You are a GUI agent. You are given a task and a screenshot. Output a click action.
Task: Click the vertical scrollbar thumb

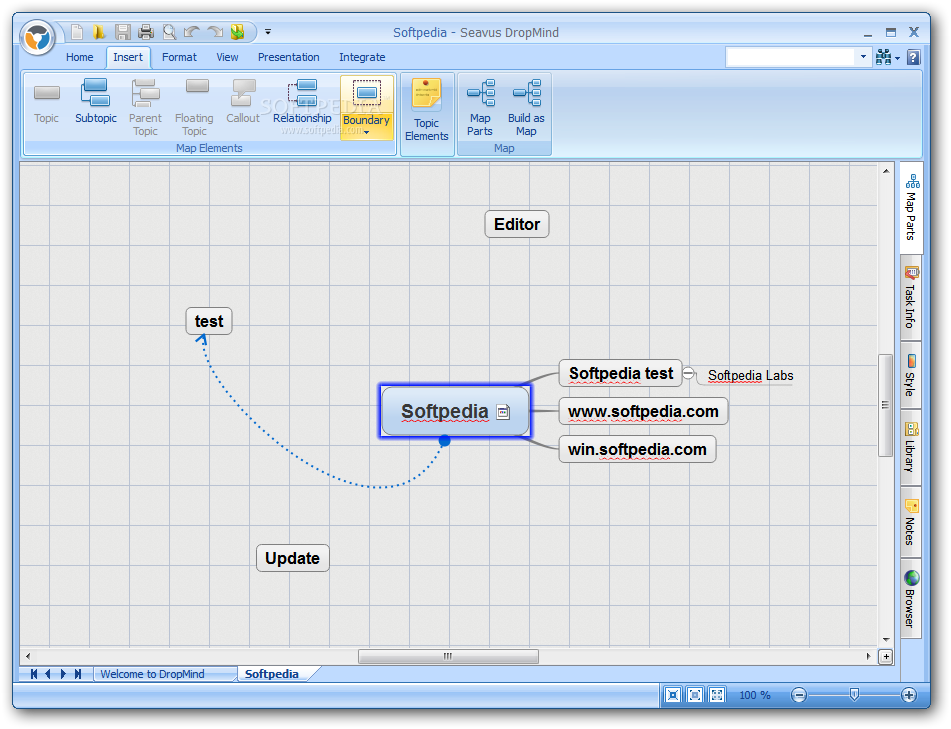[885, 405]
